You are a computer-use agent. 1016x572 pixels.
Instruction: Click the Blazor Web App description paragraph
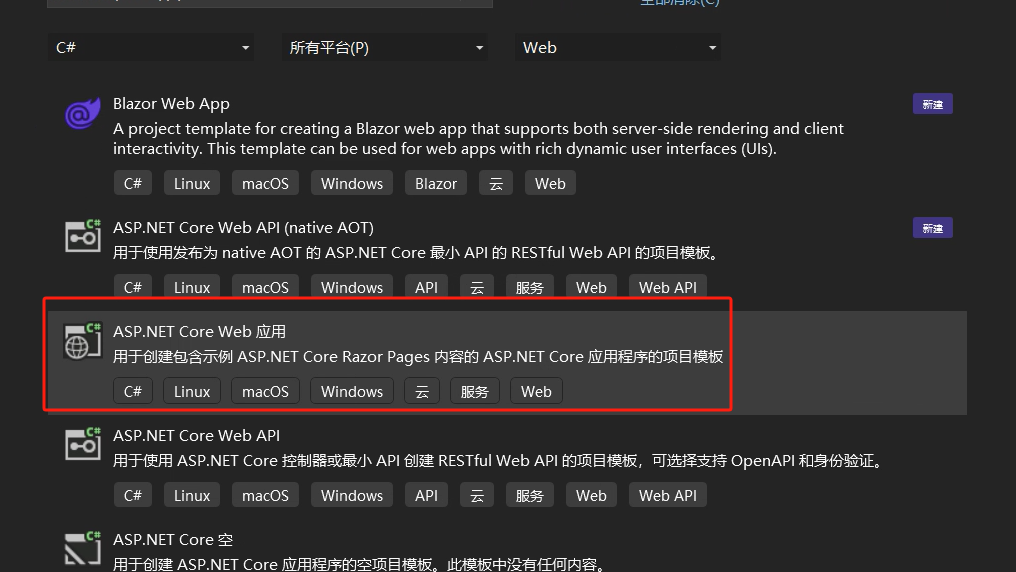pyautogui.click(x=478, y=139)
